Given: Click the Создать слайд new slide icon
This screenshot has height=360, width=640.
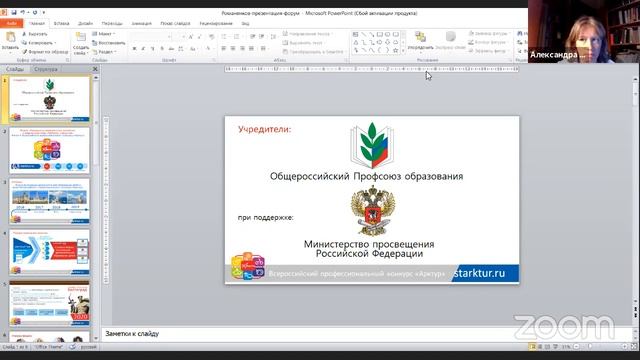Looking at the screenshot, I should 81,37.
